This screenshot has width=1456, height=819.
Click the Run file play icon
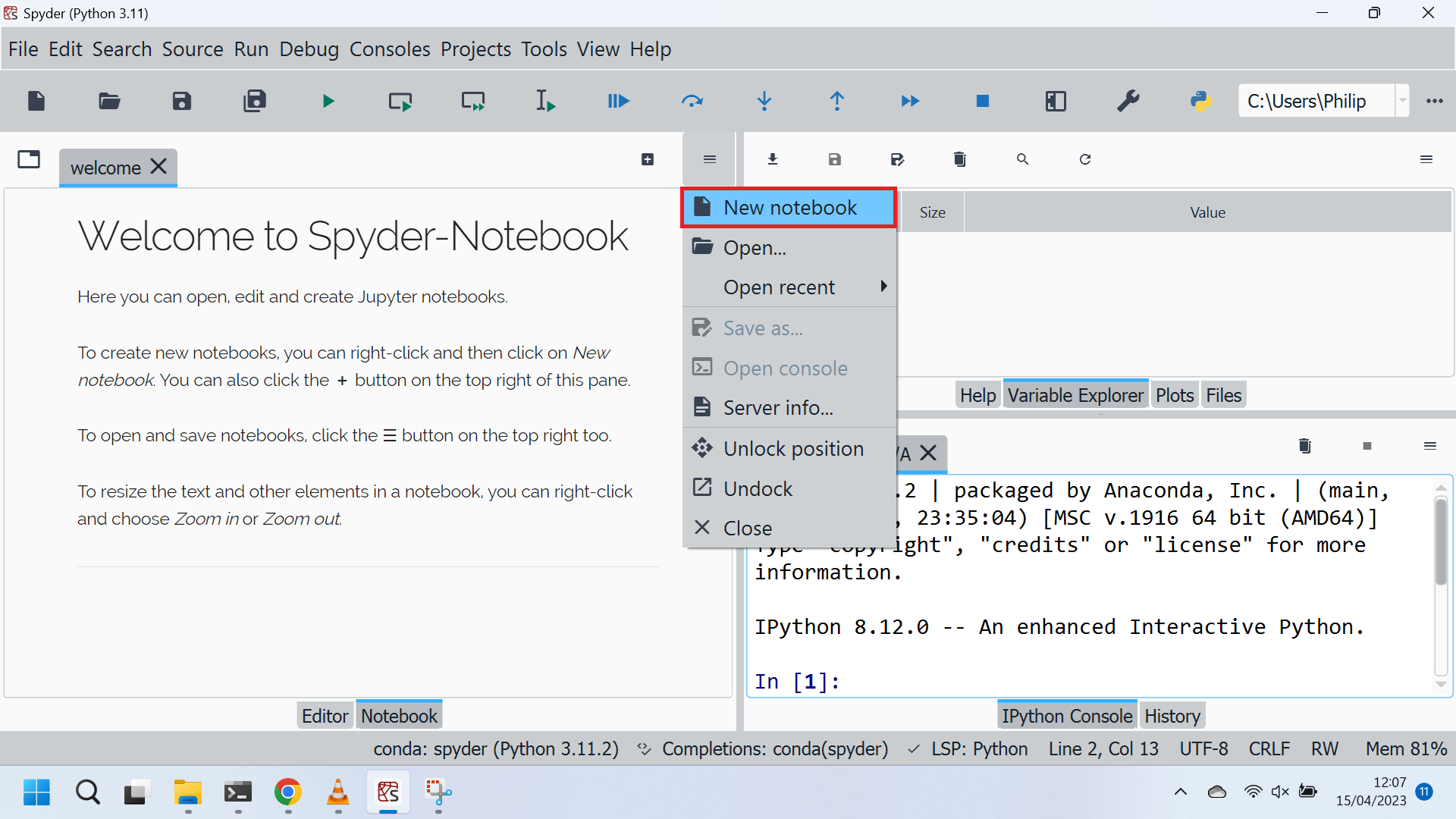[x=328, y=101]
